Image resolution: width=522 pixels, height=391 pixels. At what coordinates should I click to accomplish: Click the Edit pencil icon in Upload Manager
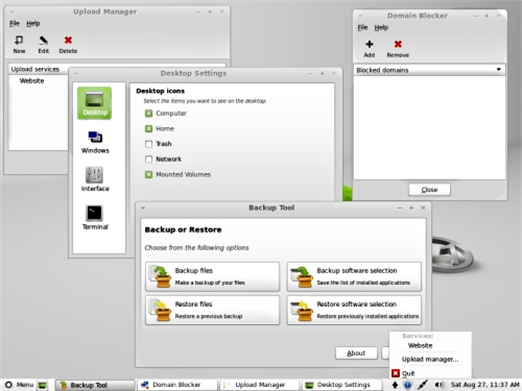click(43, 40)
